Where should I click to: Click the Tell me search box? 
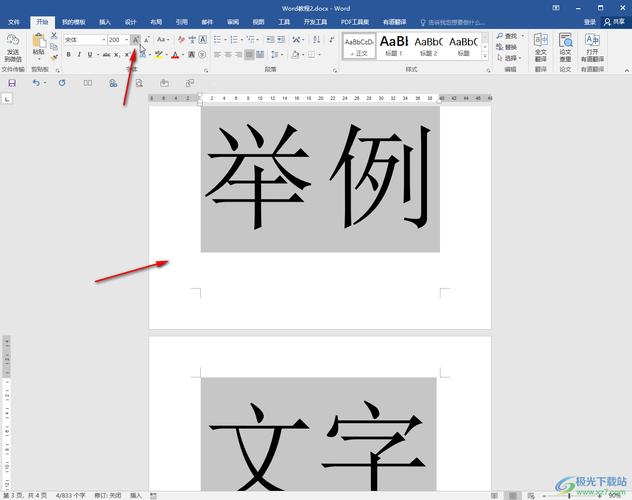click(453, 22)
